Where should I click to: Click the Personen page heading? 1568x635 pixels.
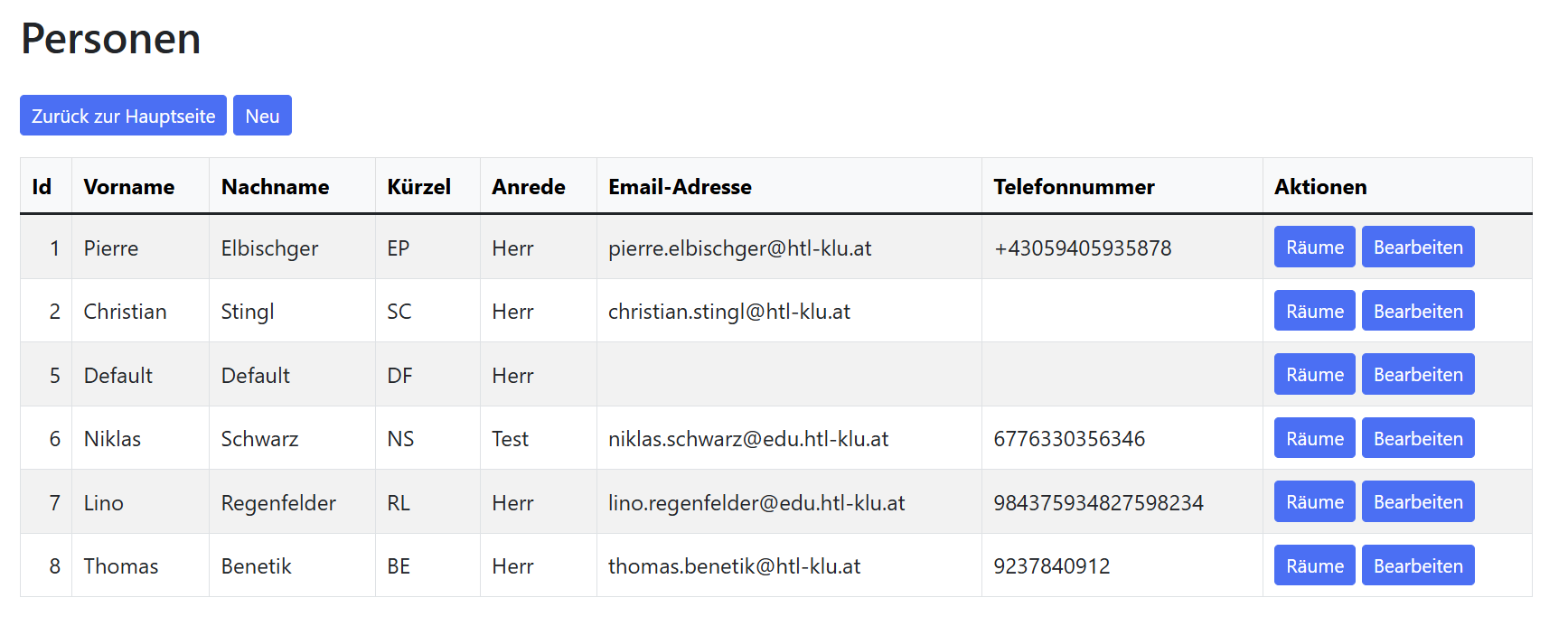click(111, 39)
